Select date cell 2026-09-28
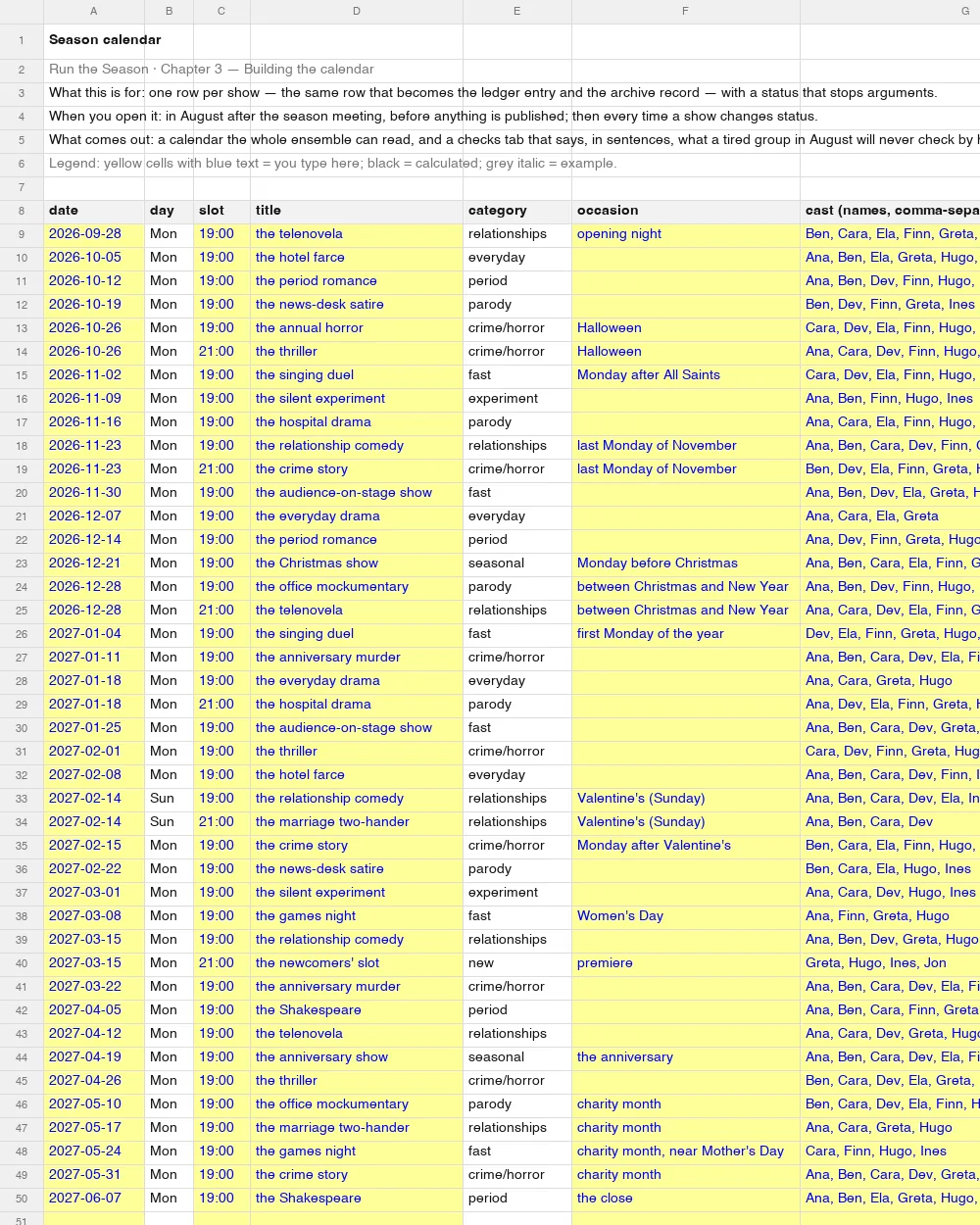This screenshot has height=1225, width=980. click(94, 234)
